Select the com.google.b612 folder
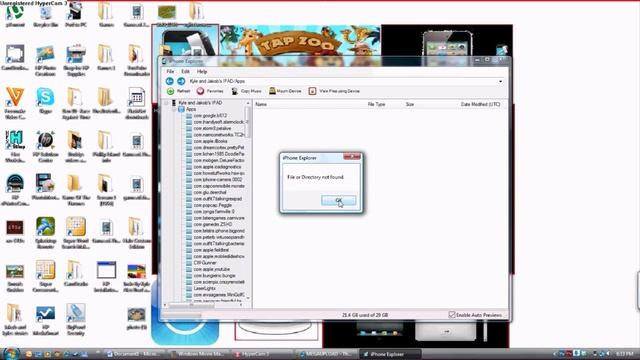 point(207,116)
